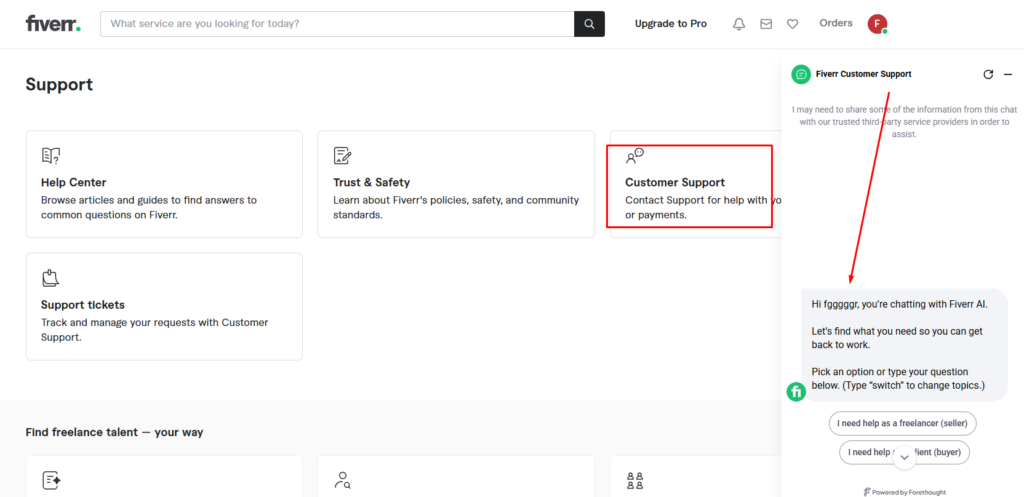Click the Customer Support person-chat icon
1024x497 pixels.
coord(635,156)
